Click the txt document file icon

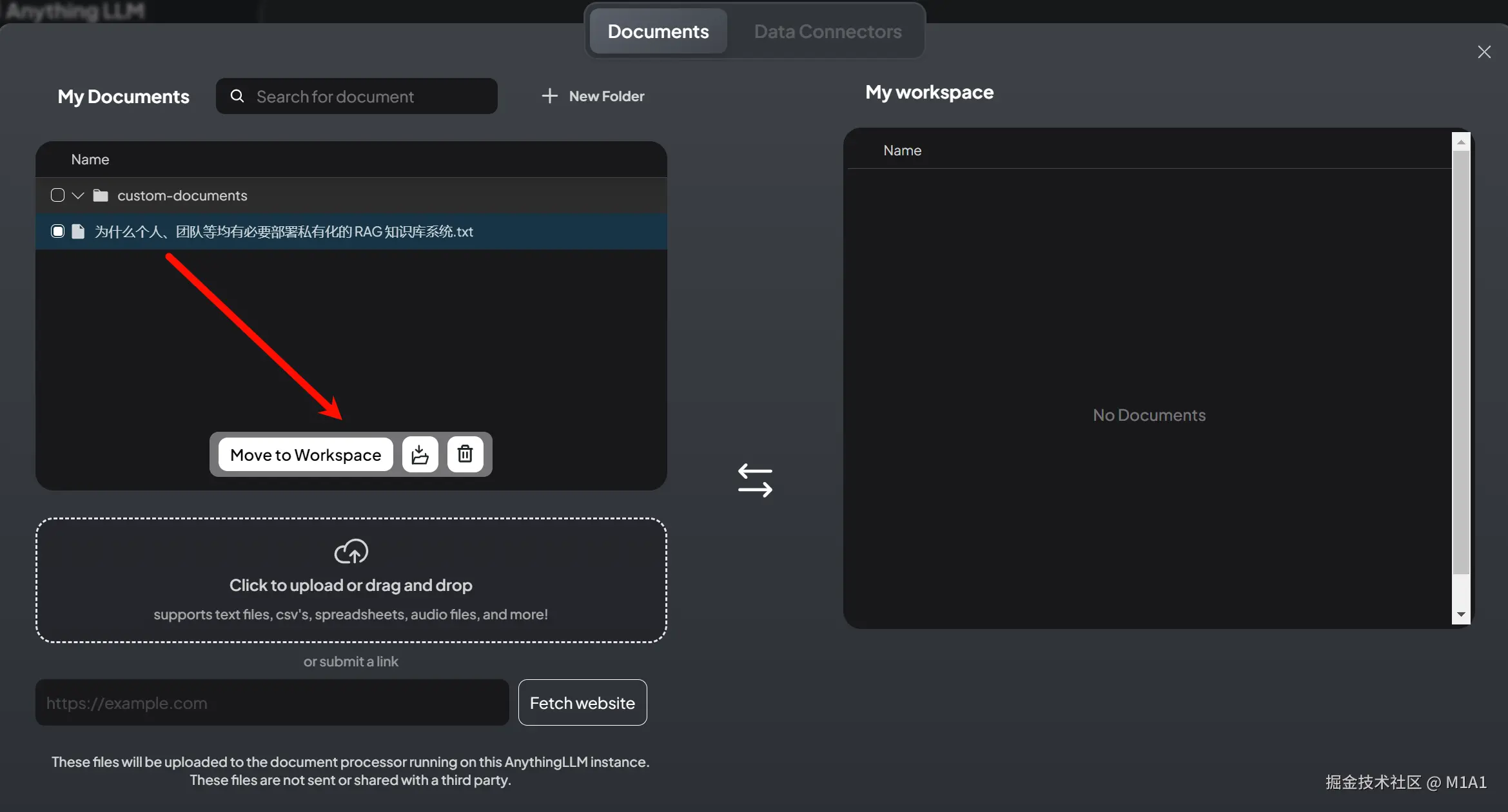pyautogui.click(x=78, y=231)
